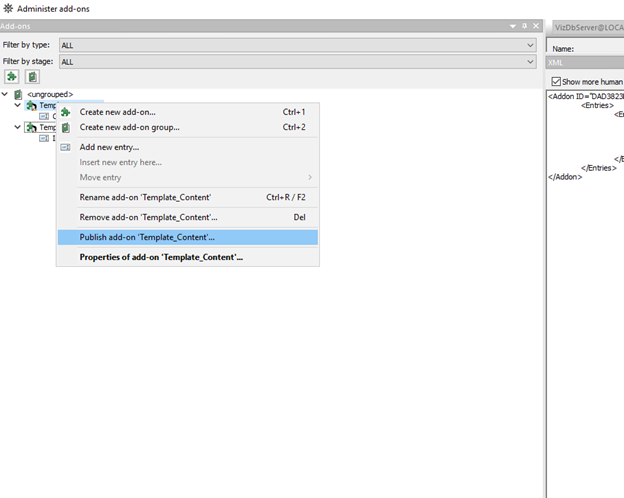Choose Create new add-on... from context menu
Image resolution: width=624 pixels, height=498 pixels.
point(117,112)
